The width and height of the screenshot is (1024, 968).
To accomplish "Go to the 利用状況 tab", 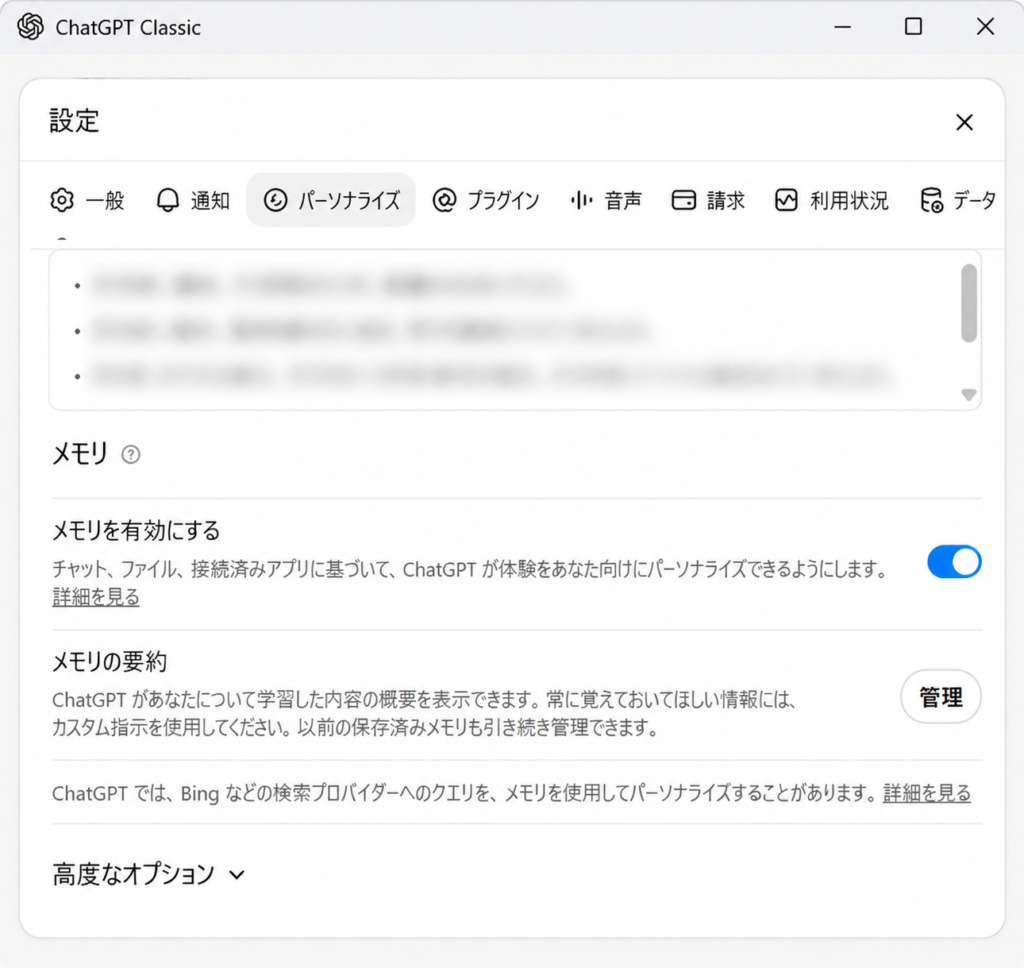I will click(x=831, y=200).
